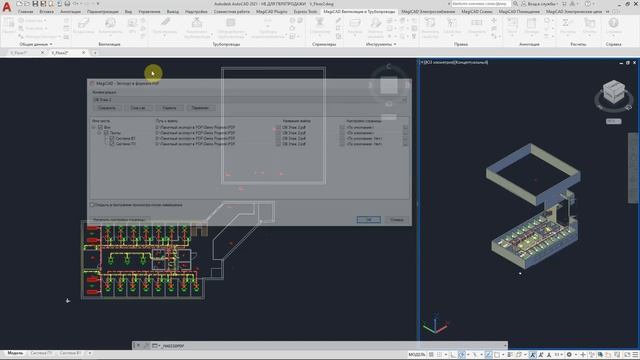Viewport: 640px width, 360px height.
Task: Click the workspace switching gear icon
Action: pos(569,355)
